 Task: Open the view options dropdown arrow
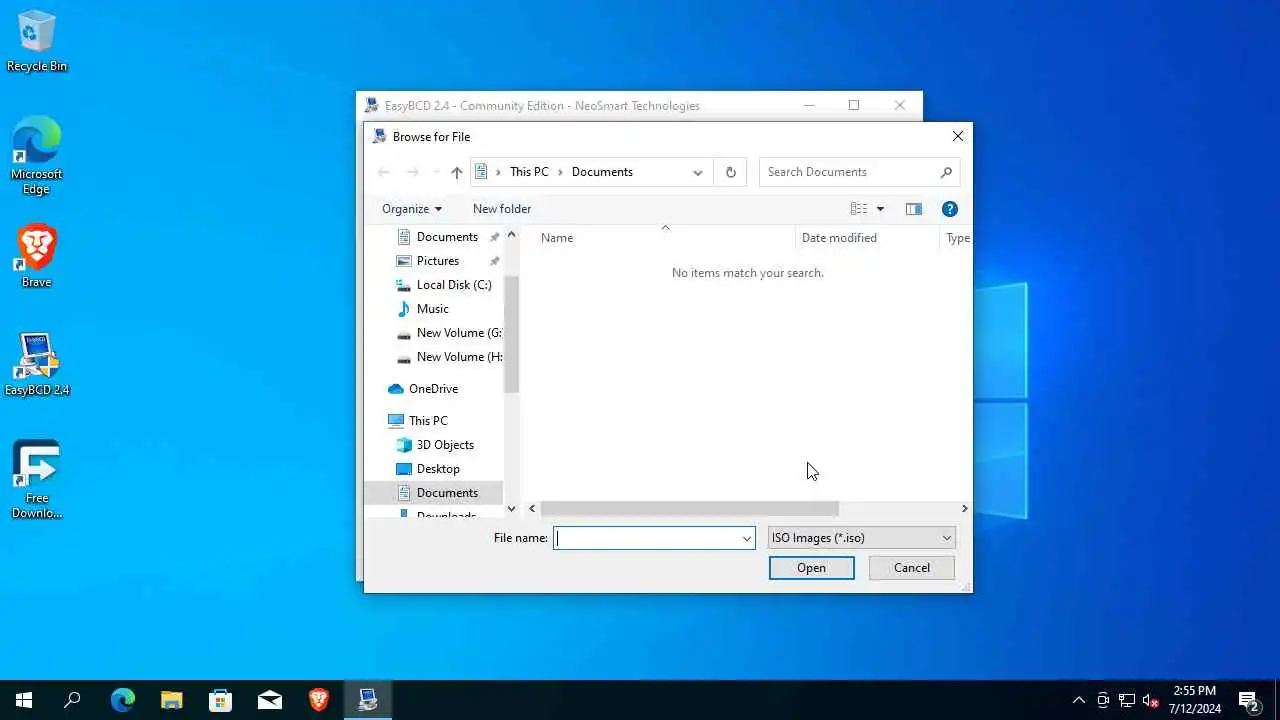pyautogui.click(x=880, y=209)
